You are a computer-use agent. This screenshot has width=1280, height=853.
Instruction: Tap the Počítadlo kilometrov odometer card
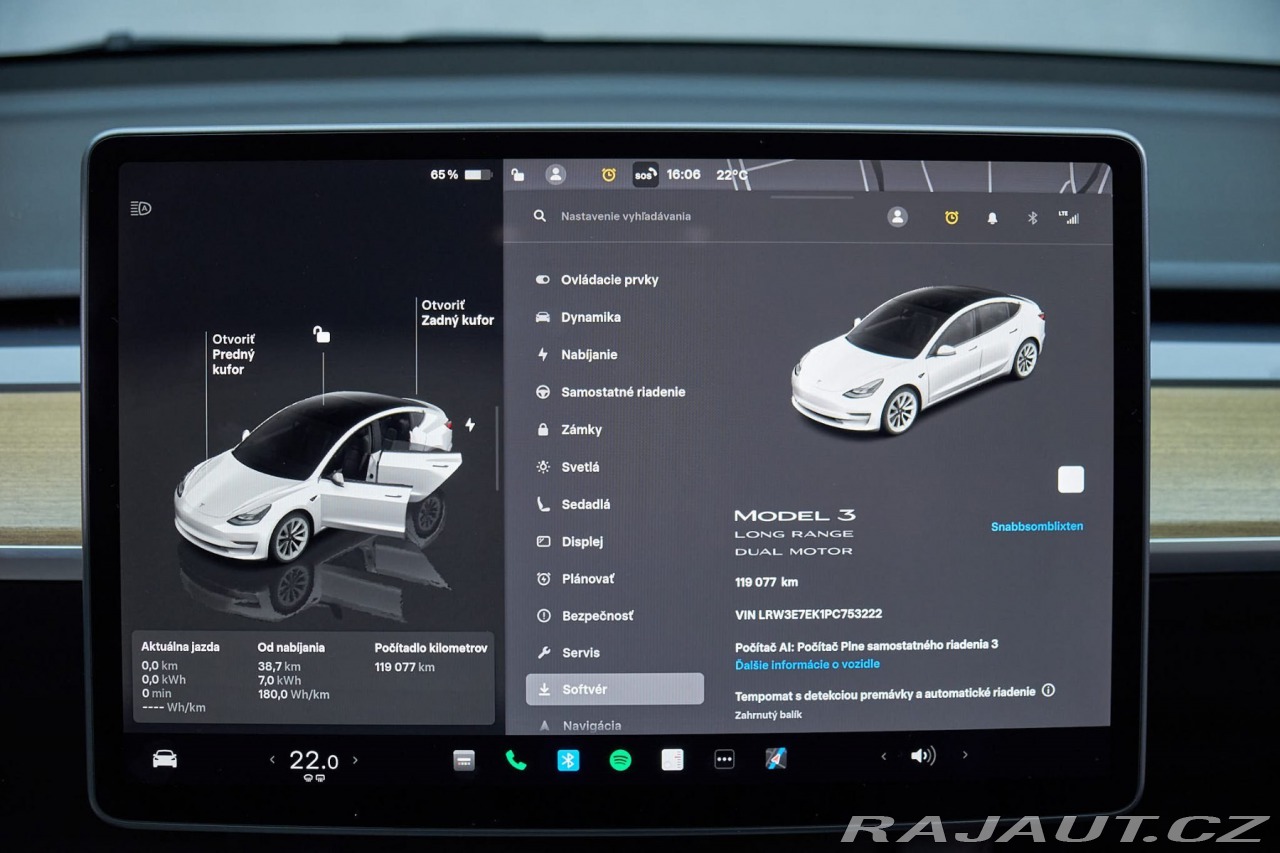pos(431,656)
